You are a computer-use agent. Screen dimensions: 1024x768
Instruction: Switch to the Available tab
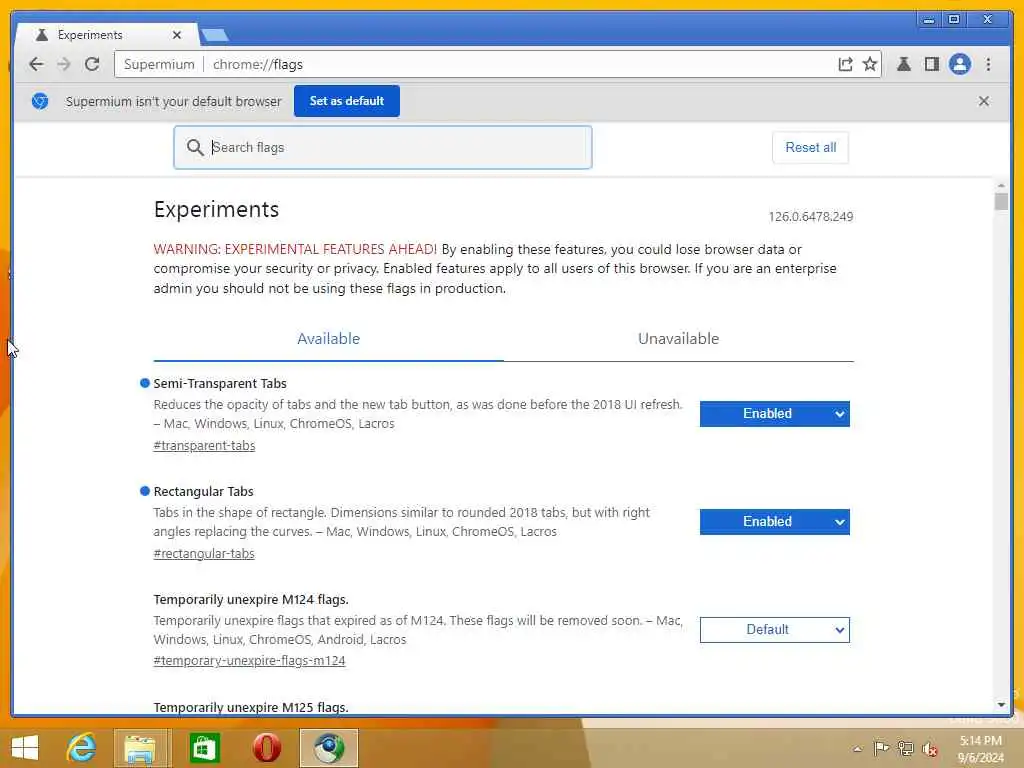(x=328, y=339)
